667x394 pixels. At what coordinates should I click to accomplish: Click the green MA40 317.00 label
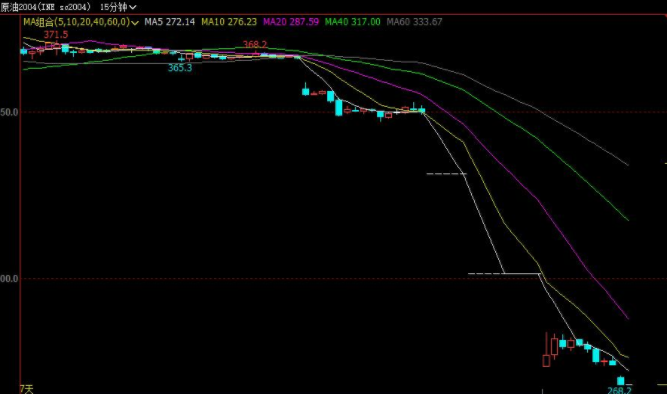point(352,22)
